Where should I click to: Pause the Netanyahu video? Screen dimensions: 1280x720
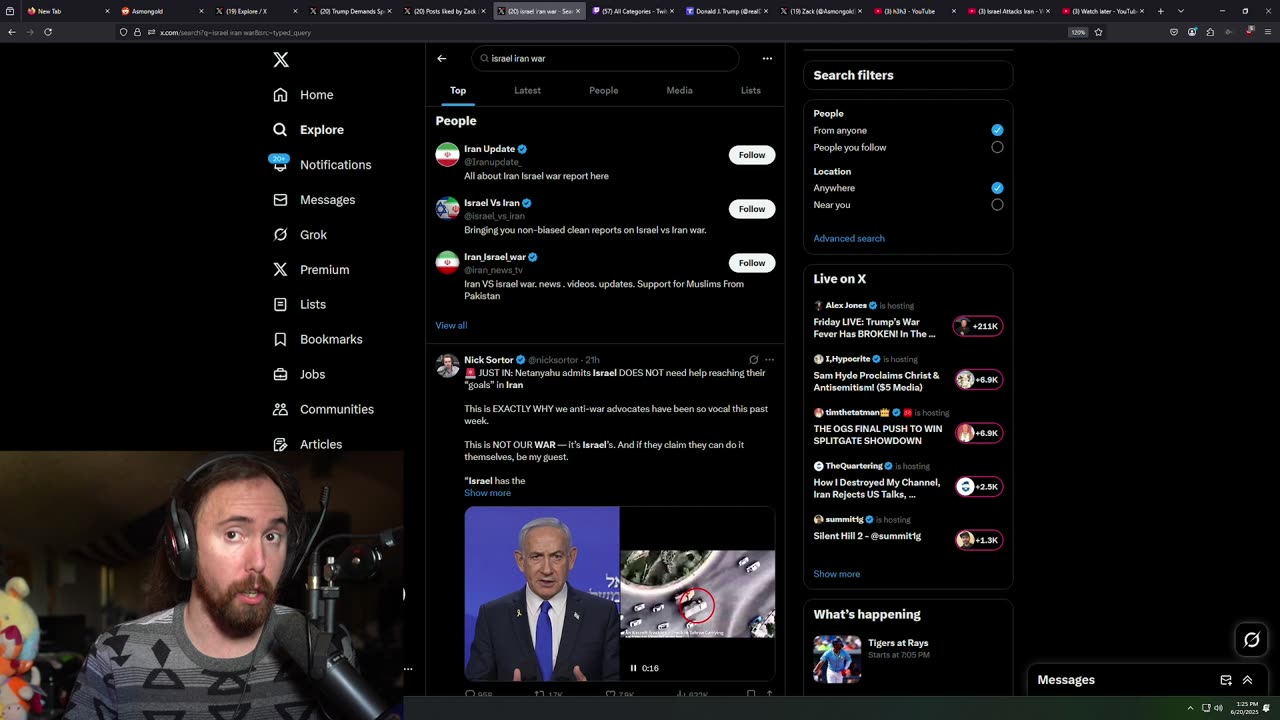pos(633,668)
